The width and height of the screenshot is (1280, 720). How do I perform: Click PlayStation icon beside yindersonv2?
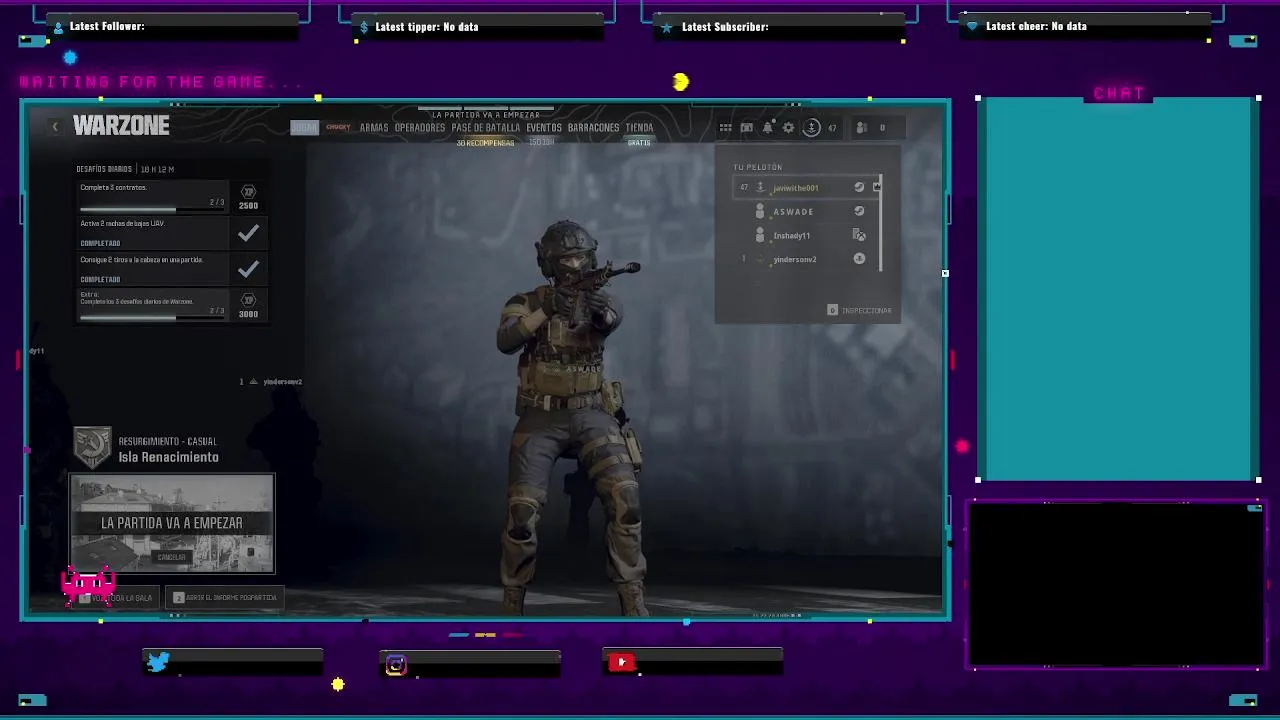(x=859, y=259)
